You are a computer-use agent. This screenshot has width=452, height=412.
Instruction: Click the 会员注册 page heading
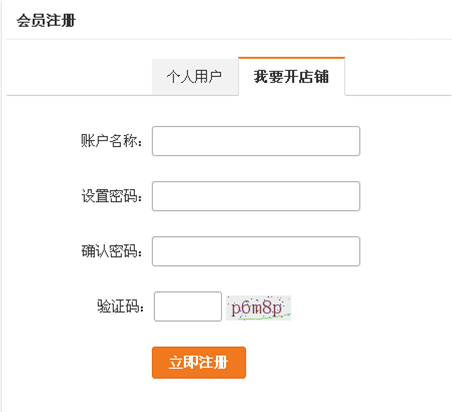(x=46, y=21)
